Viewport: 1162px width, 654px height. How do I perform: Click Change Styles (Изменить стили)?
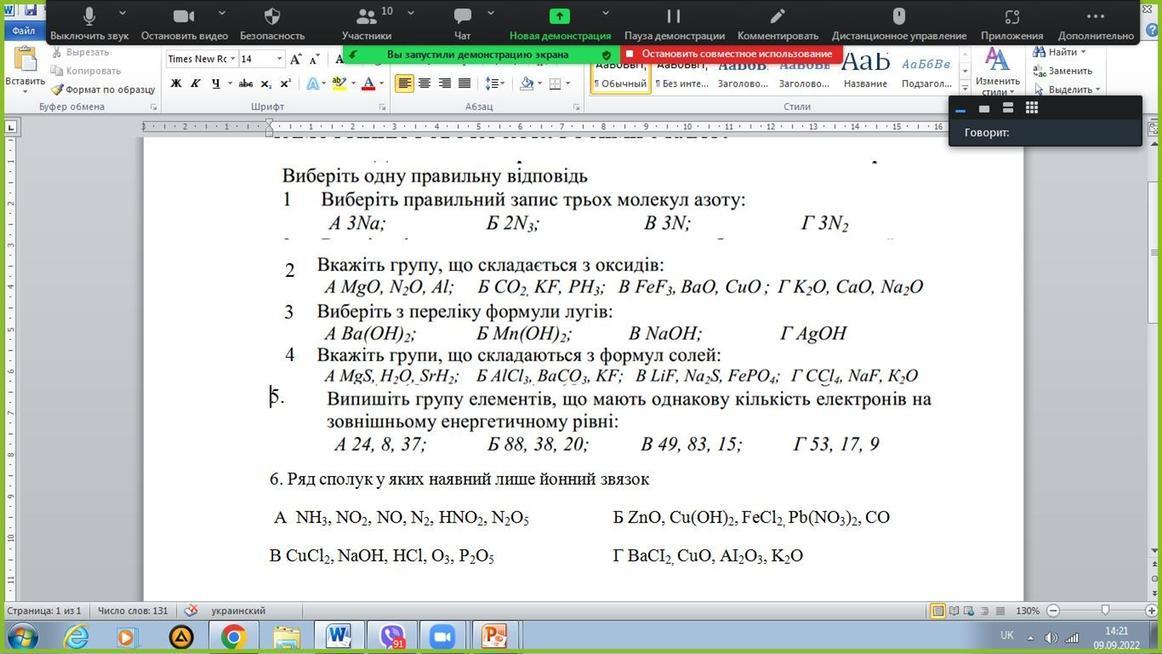tap(997, 73)
